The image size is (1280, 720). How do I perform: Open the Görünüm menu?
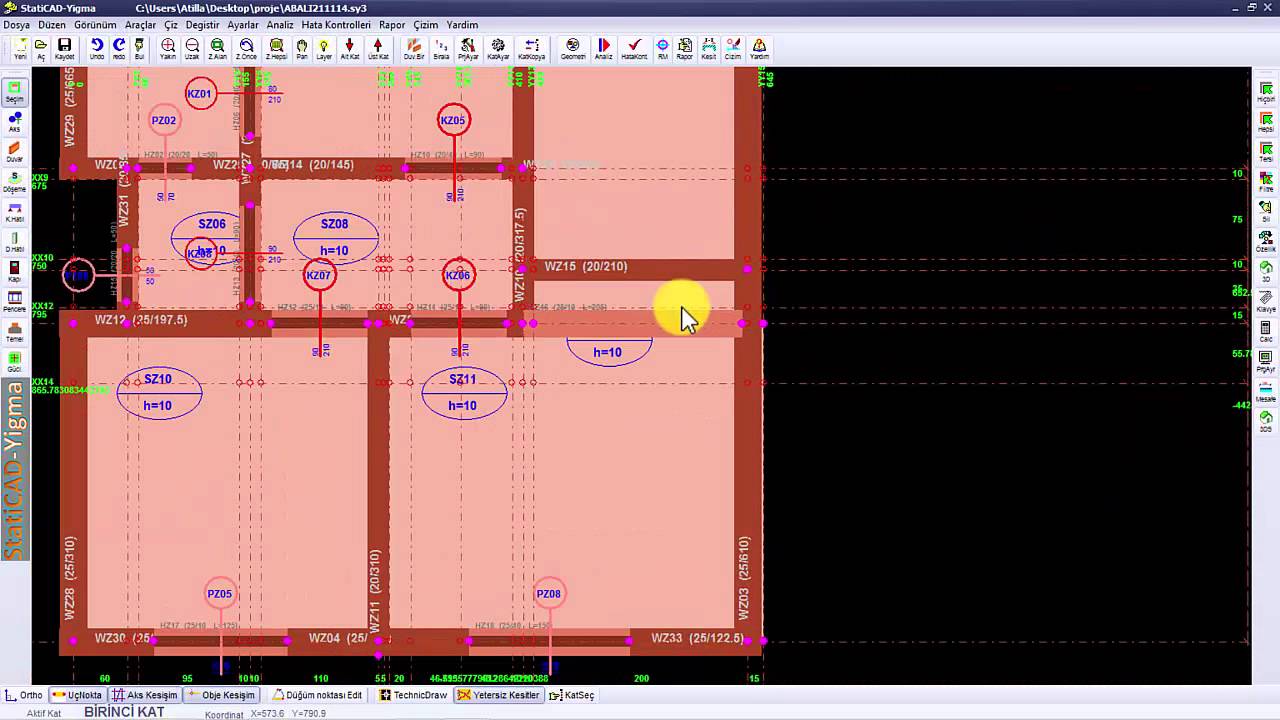click(x=95, y=25)
